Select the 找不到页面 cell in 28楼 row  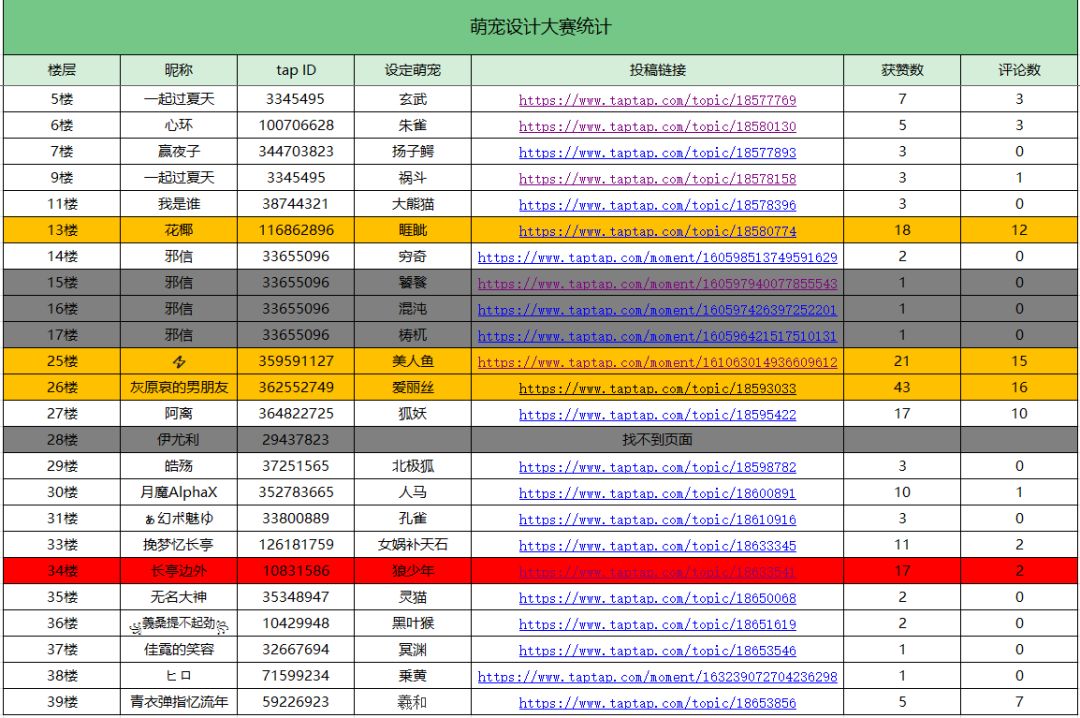coord(657,440)
